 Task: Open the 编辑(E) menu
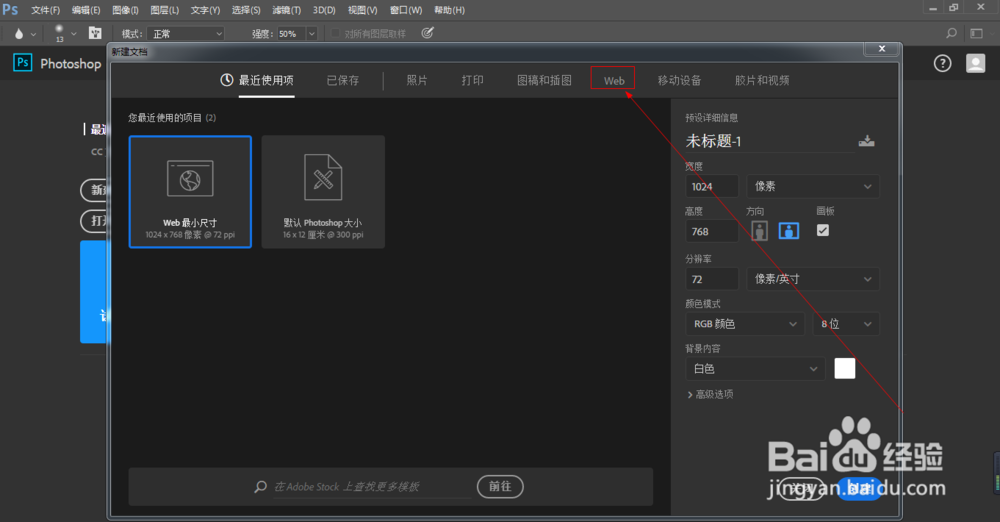pyautogui.click(x=86, y=10)
